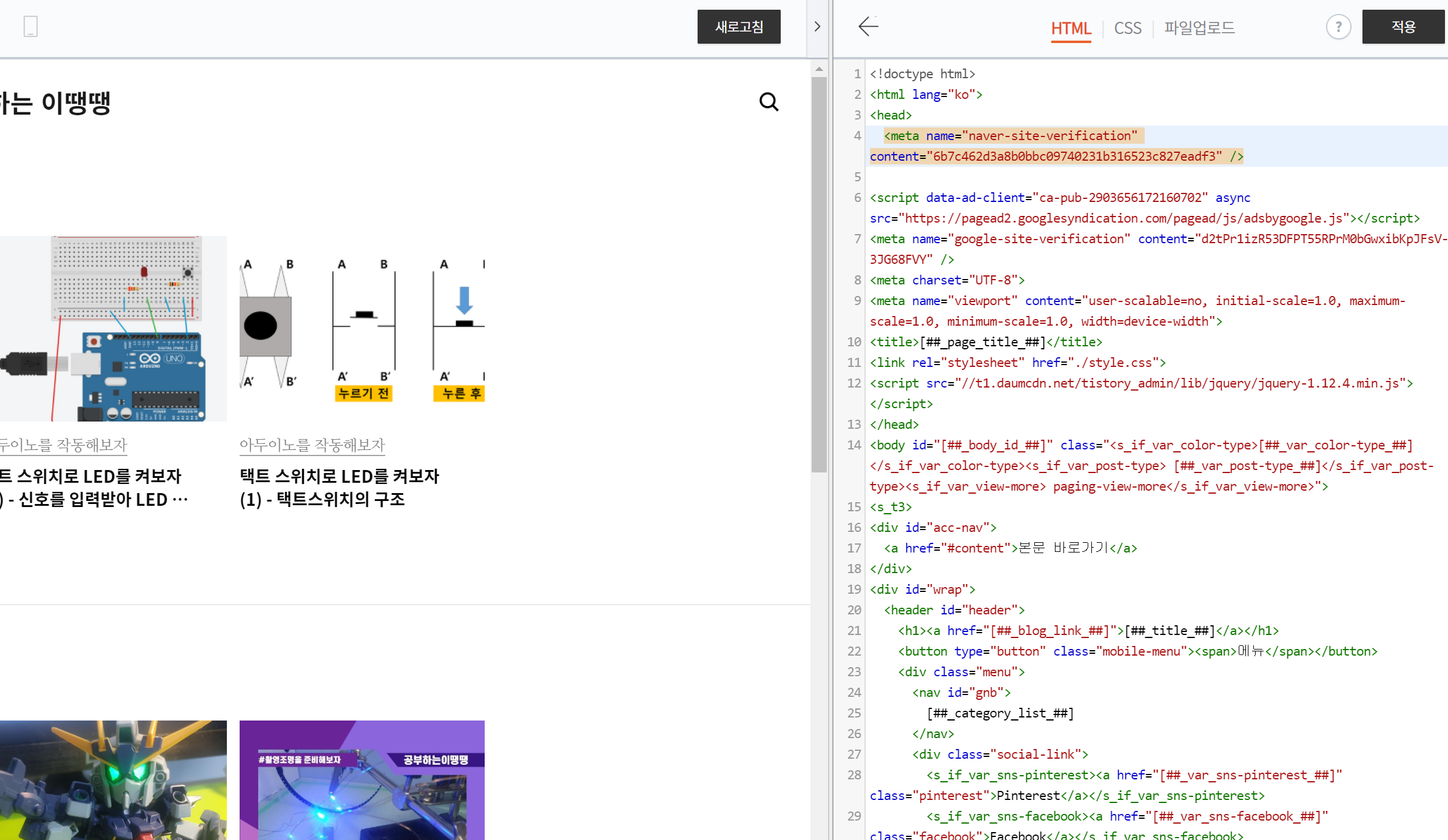Switch to the CSS tab
This screenshot has width=1448, height=840.
point(1128,28)
